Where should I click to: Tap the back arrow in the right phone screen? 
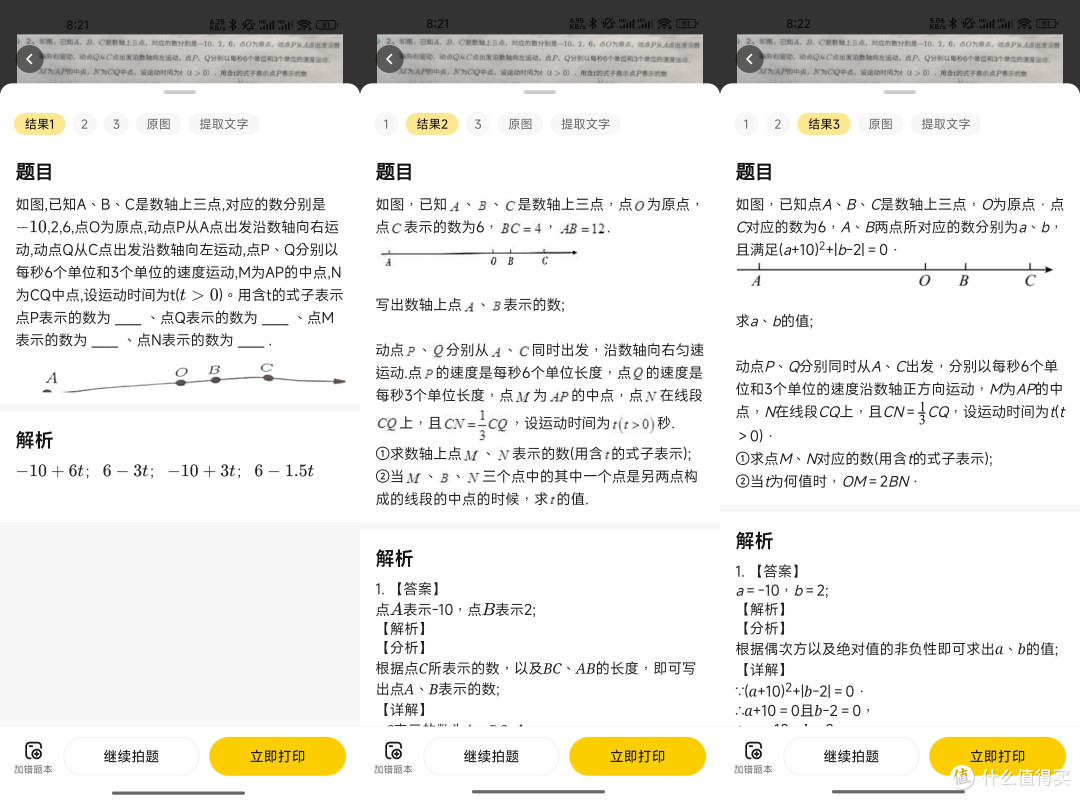click(x=750, y=59)
